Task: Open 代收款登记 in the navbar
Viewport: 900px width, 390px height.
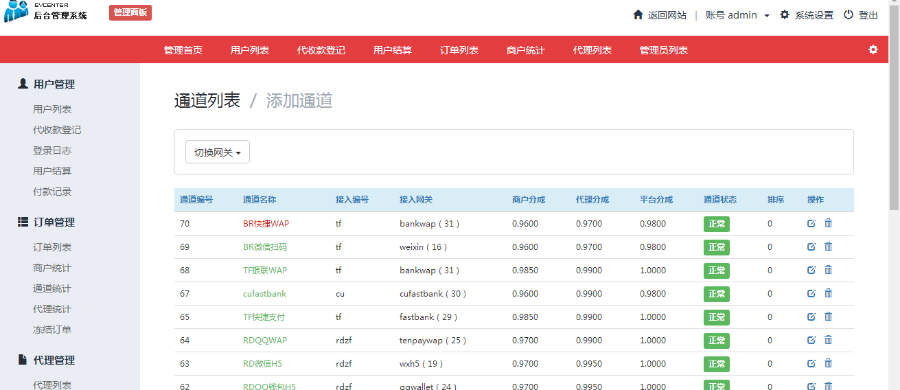Action: (321, 50)
